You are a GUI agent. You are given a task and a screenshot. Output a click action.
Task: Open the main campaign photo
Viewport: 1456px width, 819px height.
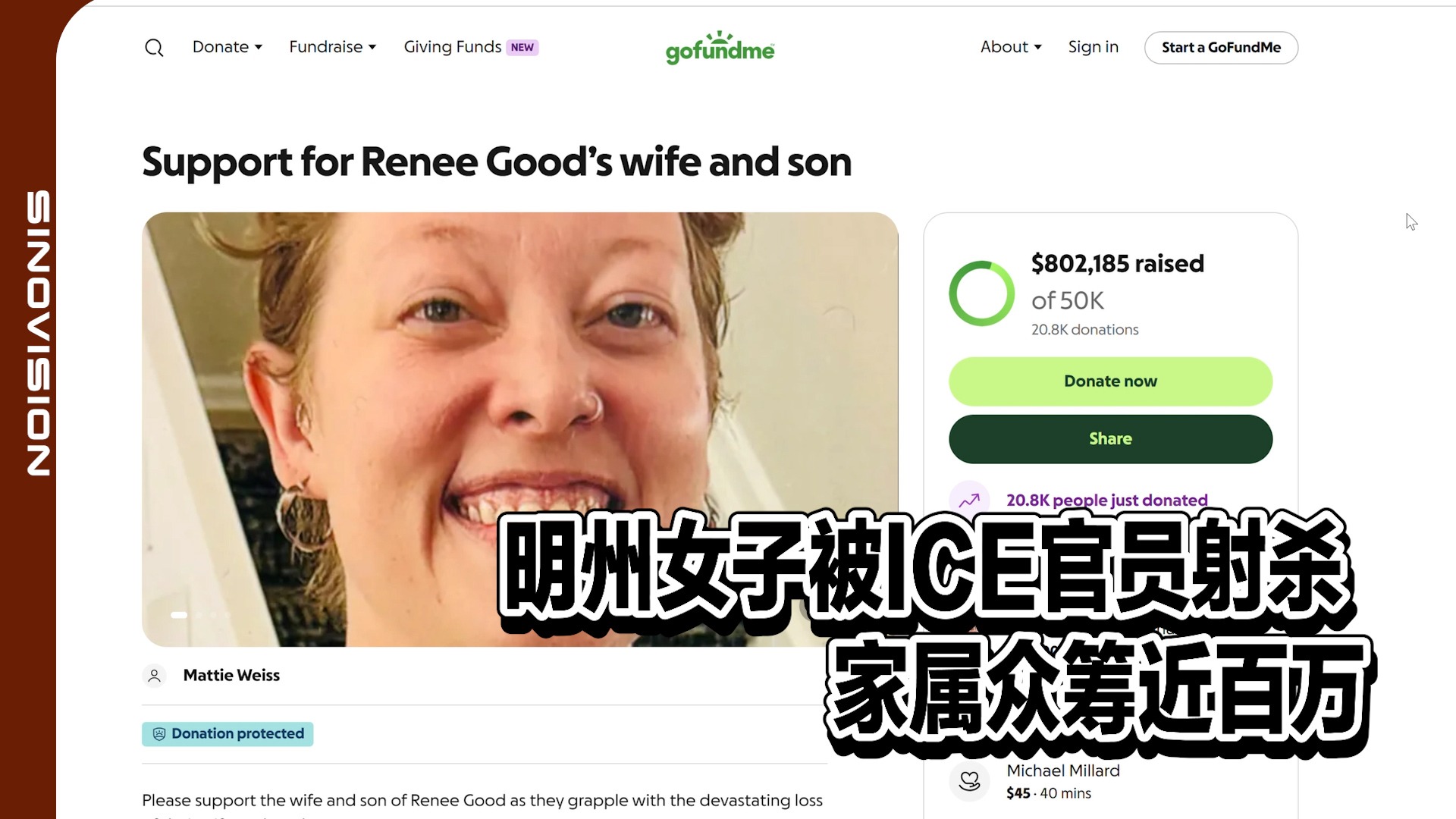[519, 429]
